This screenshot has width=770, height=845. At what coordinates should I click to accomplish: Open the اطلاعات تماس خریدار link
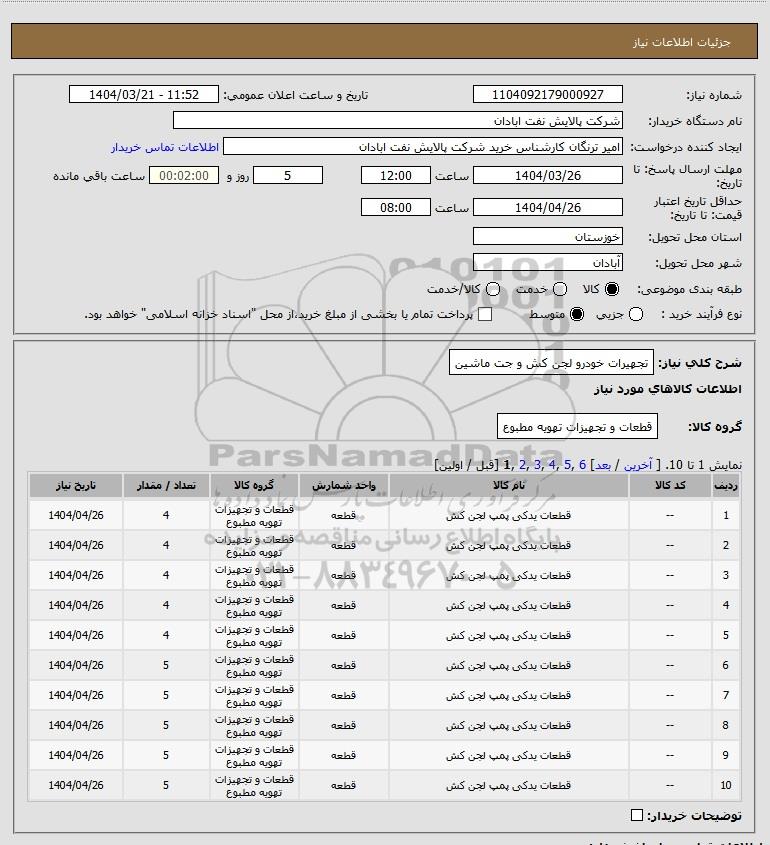165,147
